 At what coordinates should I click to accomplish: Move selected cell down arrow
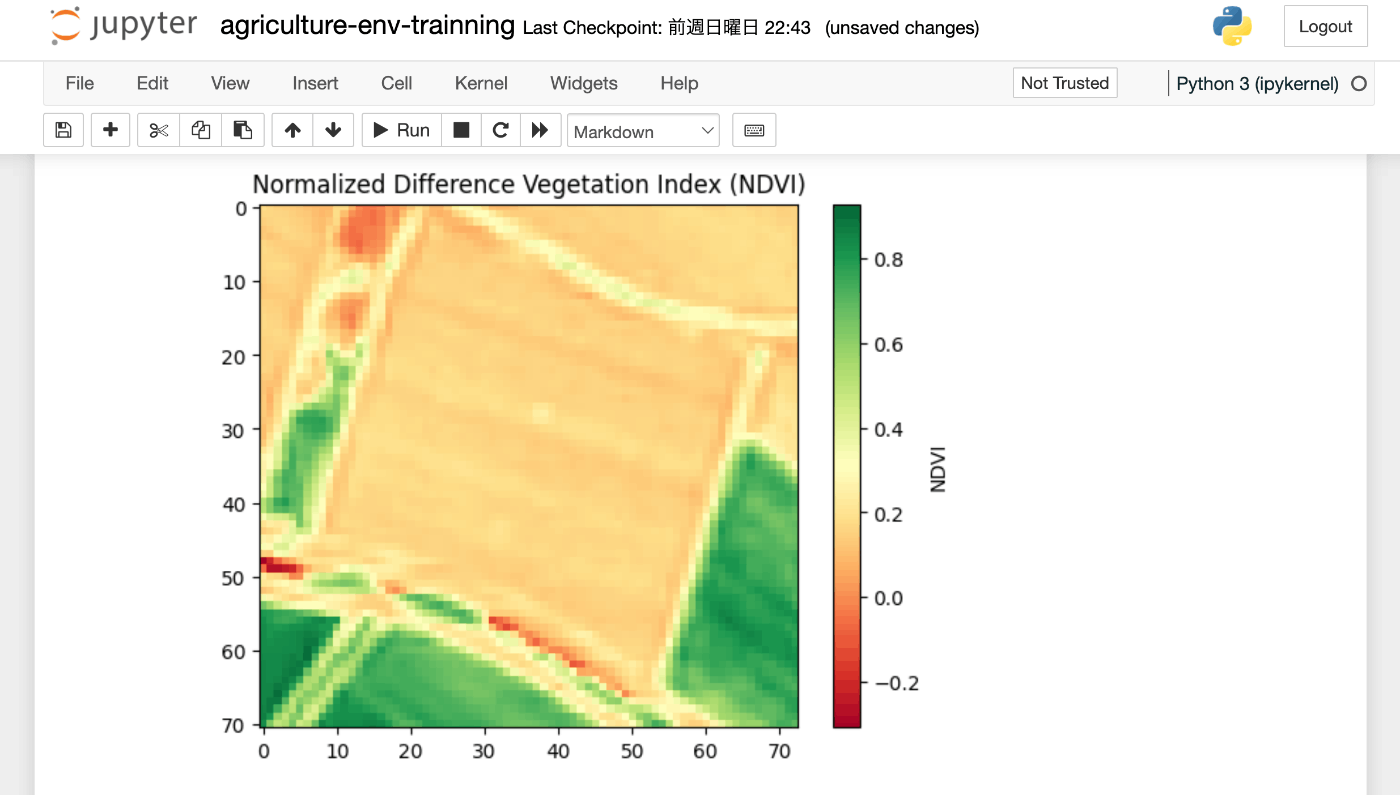(333, 130)
